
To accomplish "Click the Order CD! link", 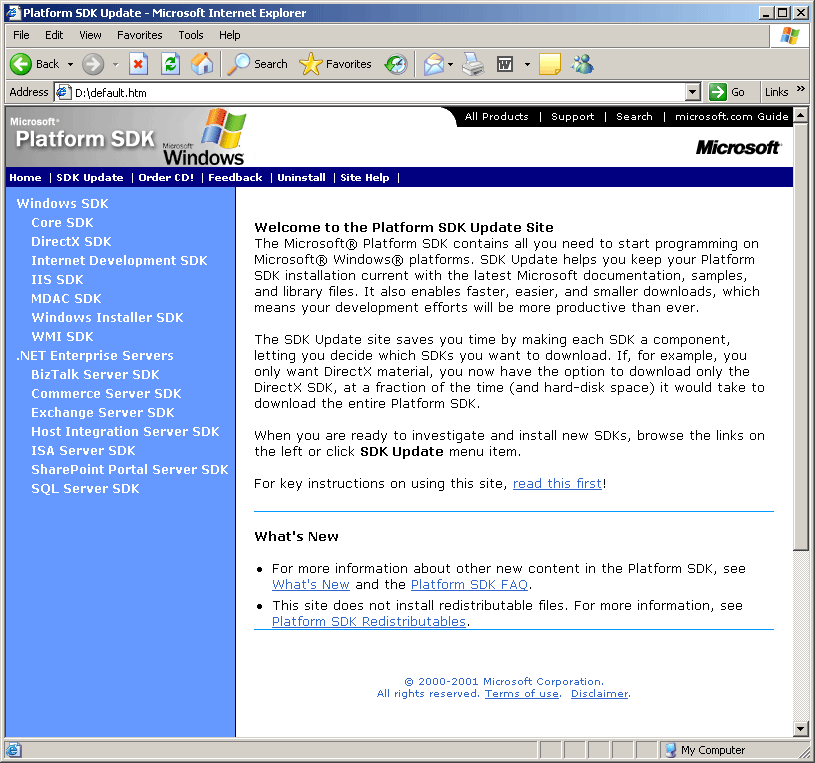I will [x=166, y=177].
